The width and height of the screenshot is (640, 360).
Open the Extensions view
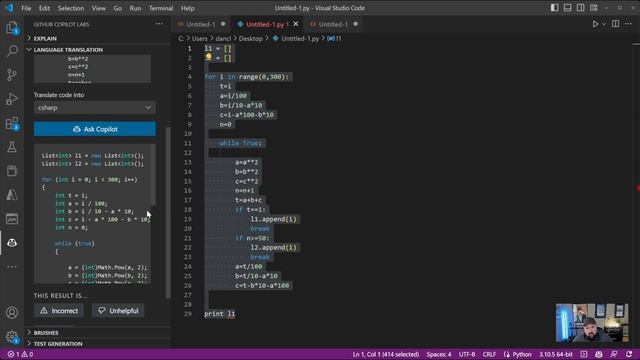pyautogui.click(x=12, y=123)
